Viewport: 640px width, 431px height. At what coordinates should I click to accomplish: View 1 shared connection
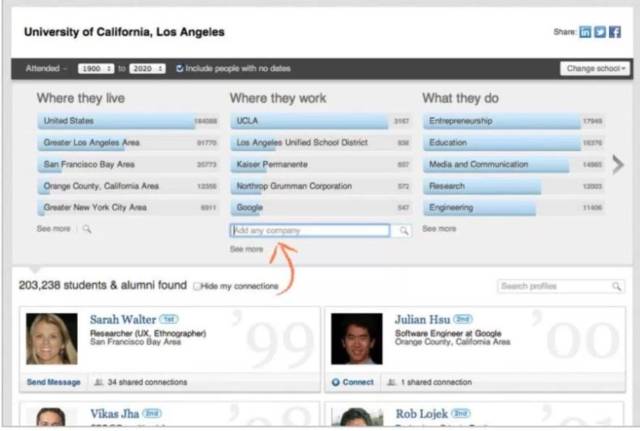point(436,382)
